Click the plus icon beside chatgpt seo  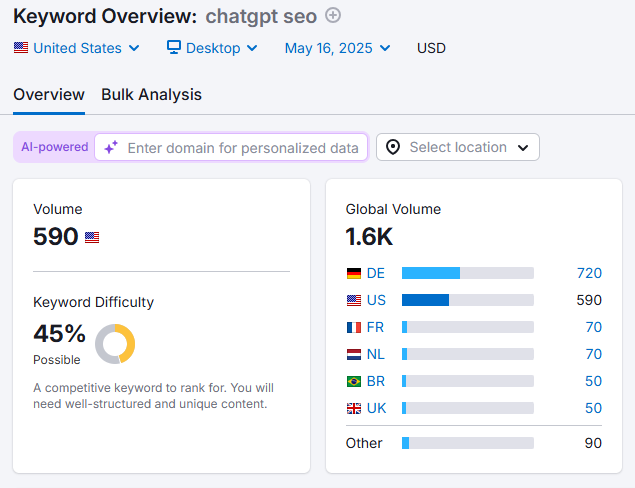[x=334, y=15]
